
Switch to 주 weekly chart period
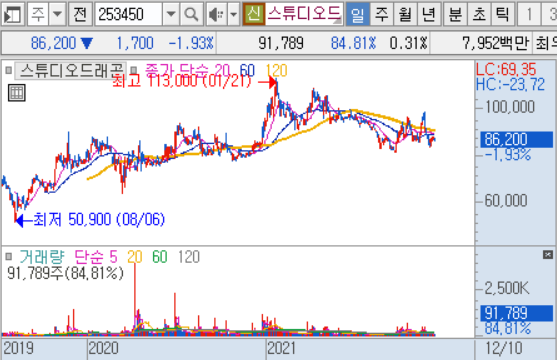click(382, 14)
